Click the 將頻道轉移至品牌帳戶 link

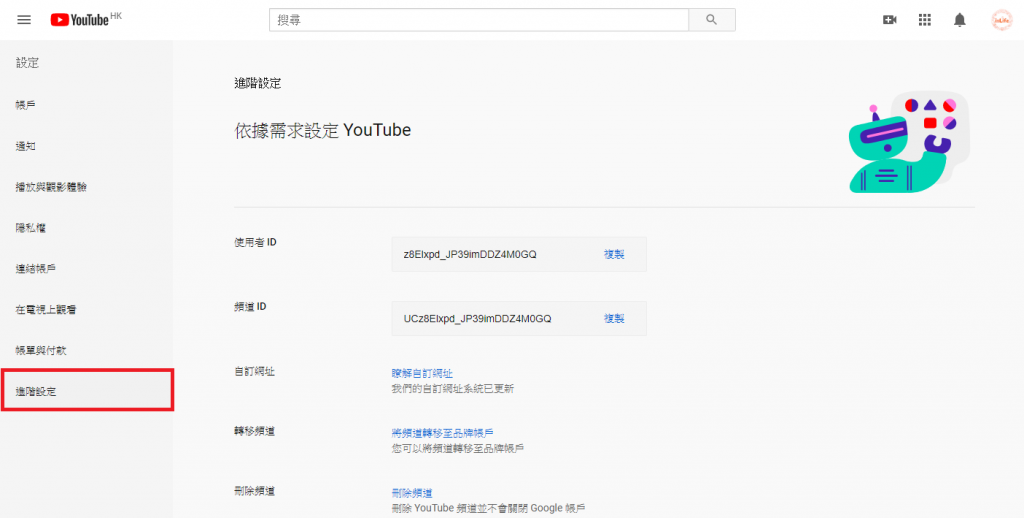[442, 433]
